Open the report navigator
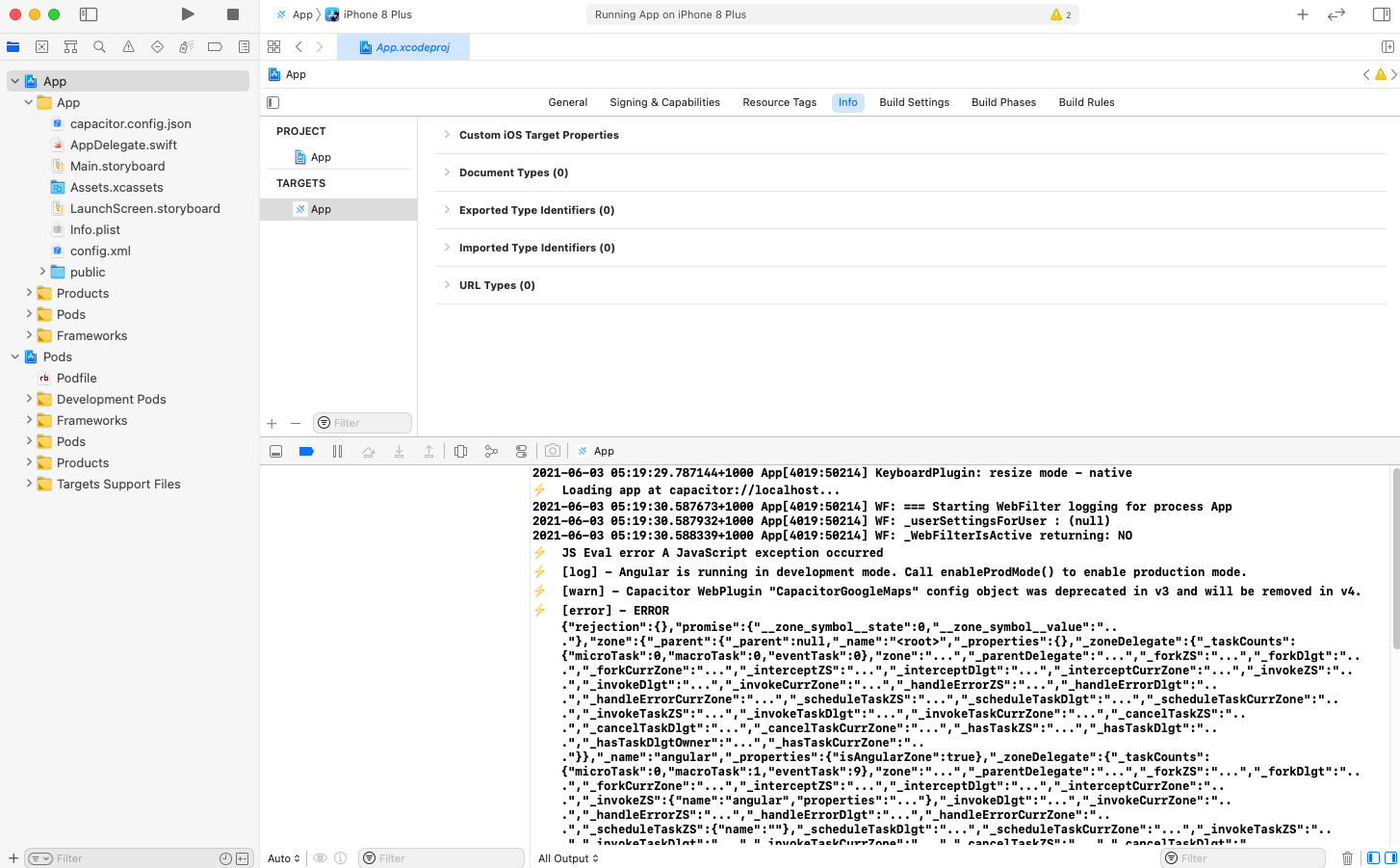Viewport: 1400px width, 868px height. pyautogui.click(x=244, y=46)
